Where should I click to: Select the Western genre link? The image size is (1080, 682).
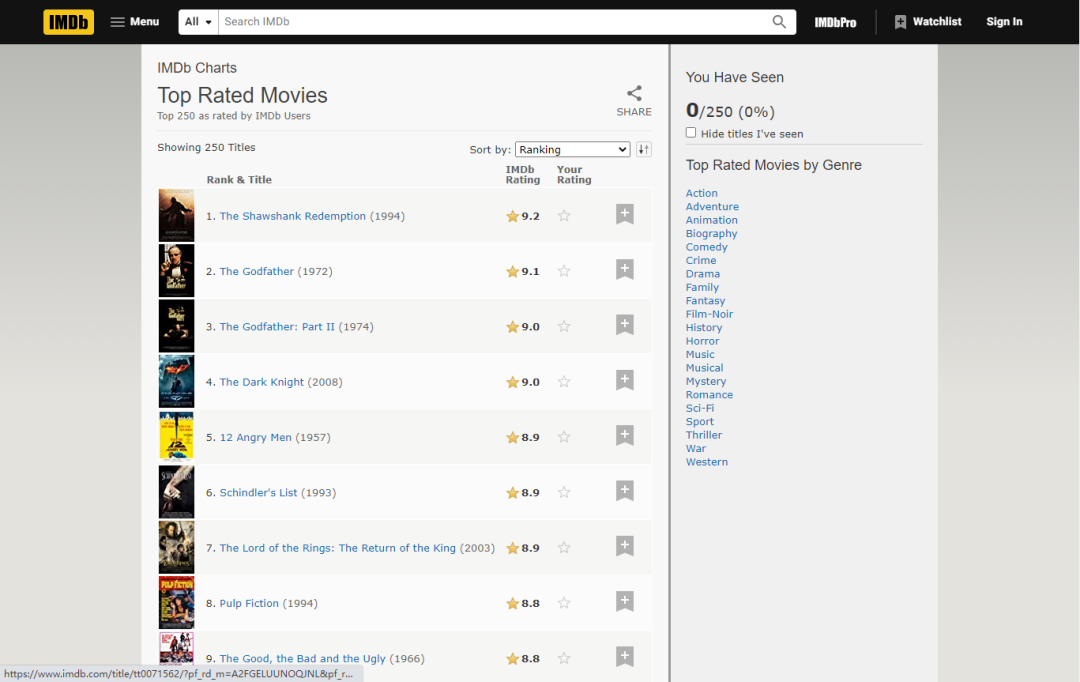tap(707, 462)
